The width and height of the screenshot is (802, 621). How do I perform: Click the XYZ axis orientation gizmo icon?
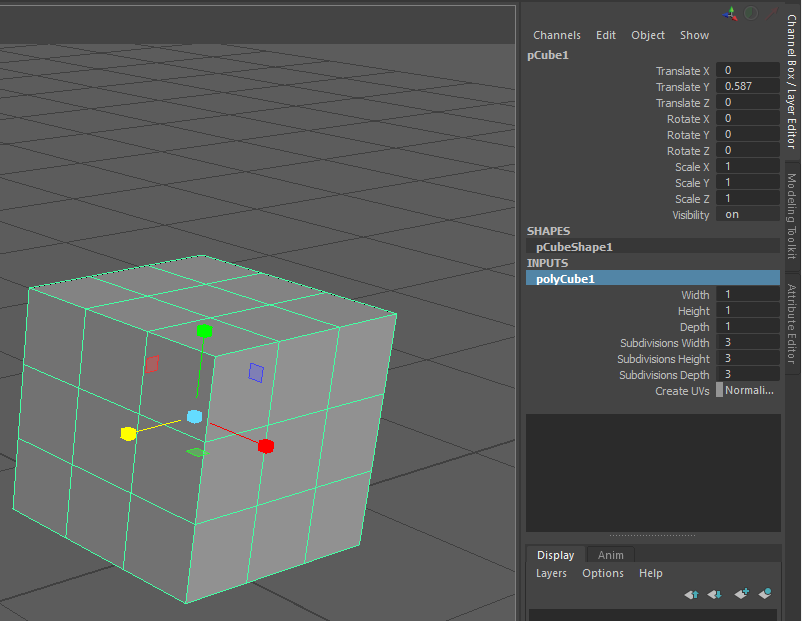click(x=729, y=13)
